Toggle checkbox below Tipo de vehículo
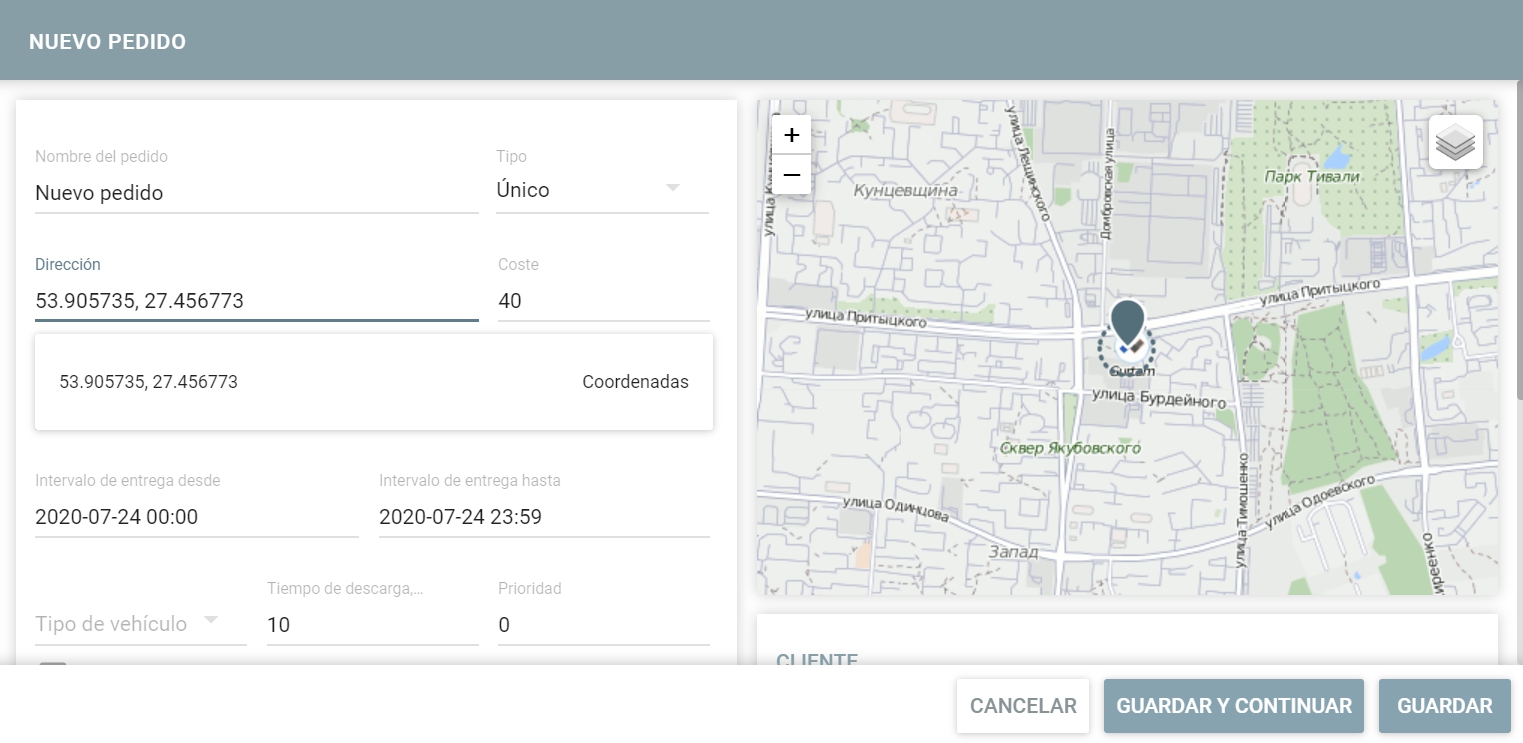Screen dimensions: 1523x743 click(x=53, y=667)
